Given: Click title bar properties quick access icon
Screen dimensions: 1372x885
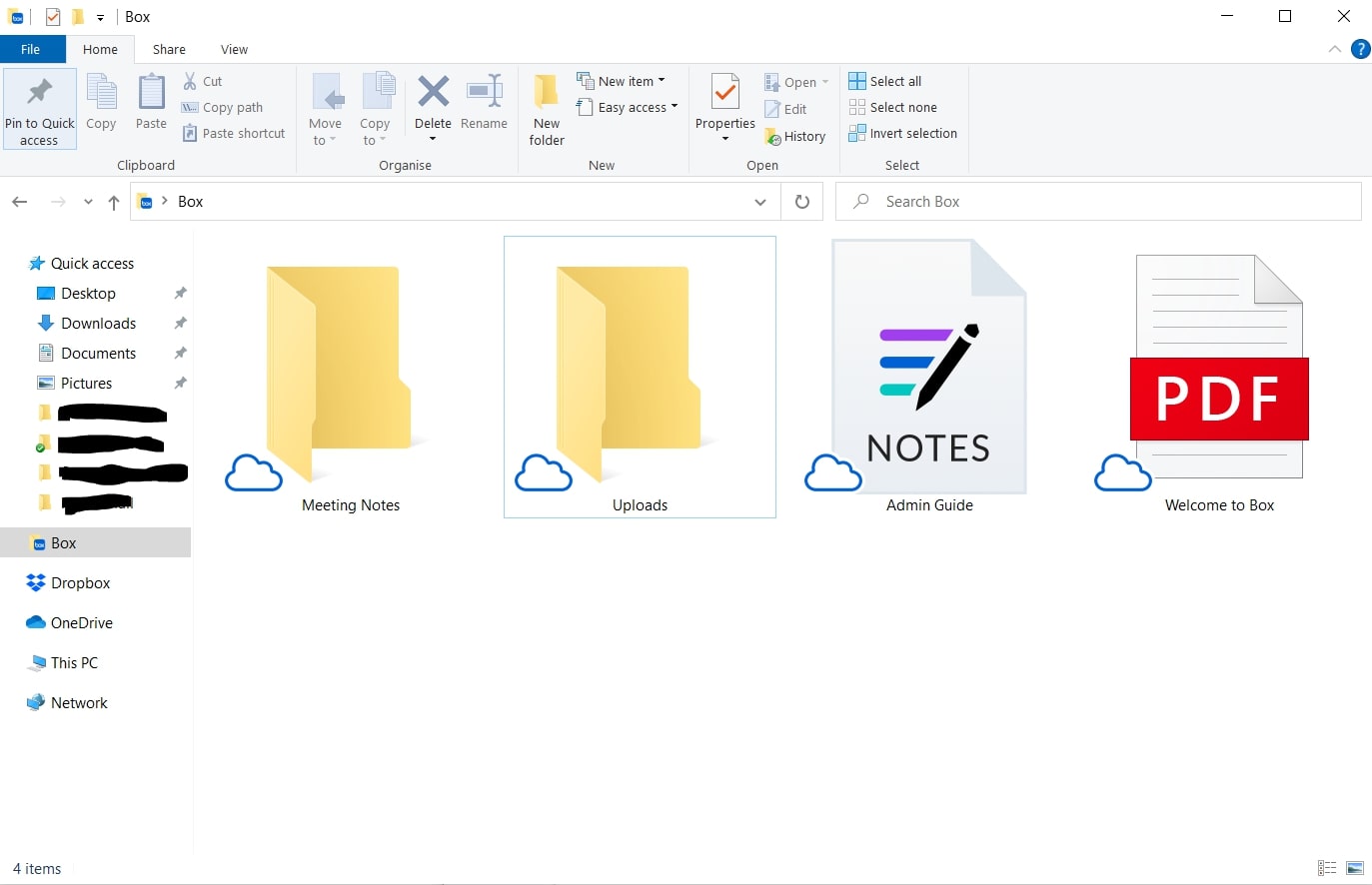Looking at the screenshot, I should pyautogui.click(x=53, y=17).
